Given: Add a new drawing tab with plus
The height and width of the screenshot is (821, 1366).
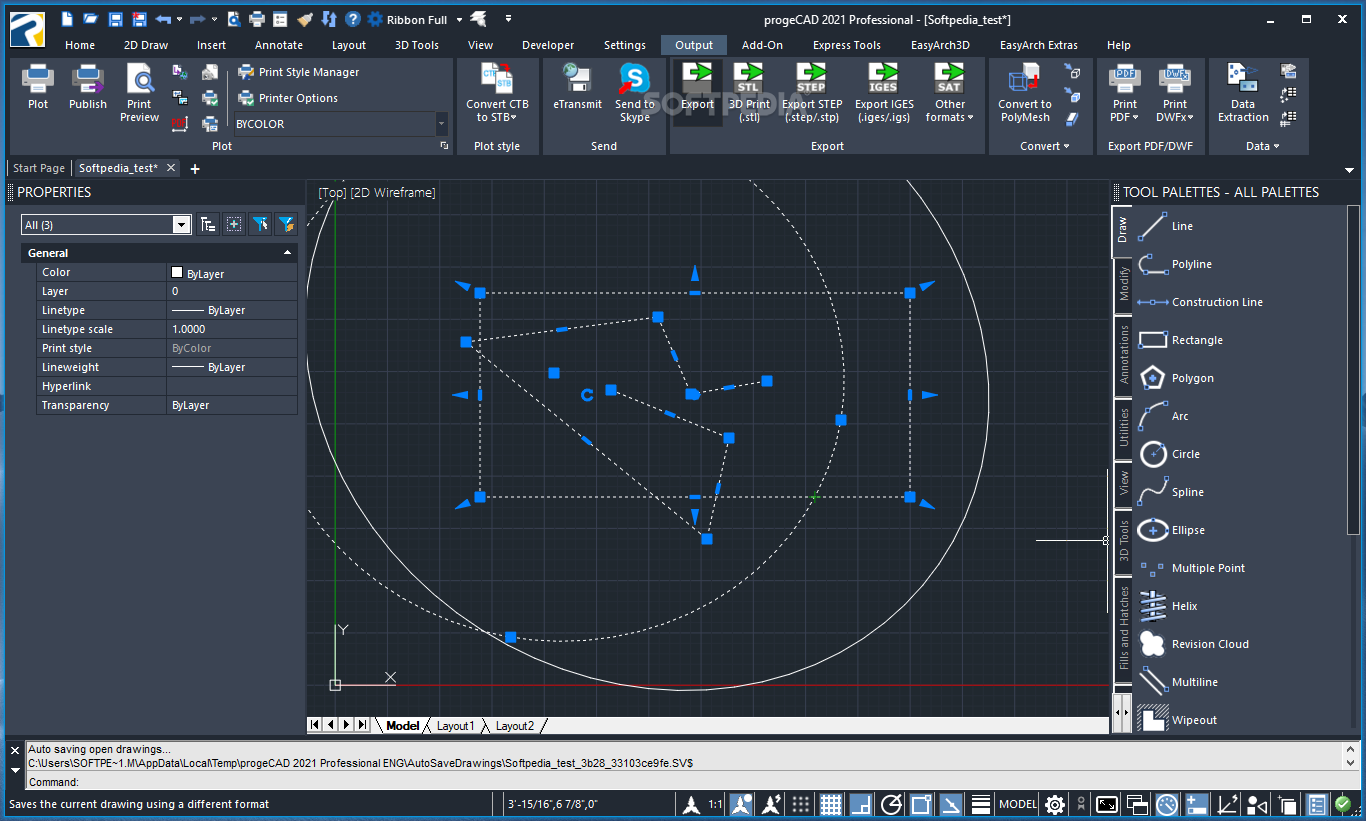Looking at the screenshot, I should (195, 169).
